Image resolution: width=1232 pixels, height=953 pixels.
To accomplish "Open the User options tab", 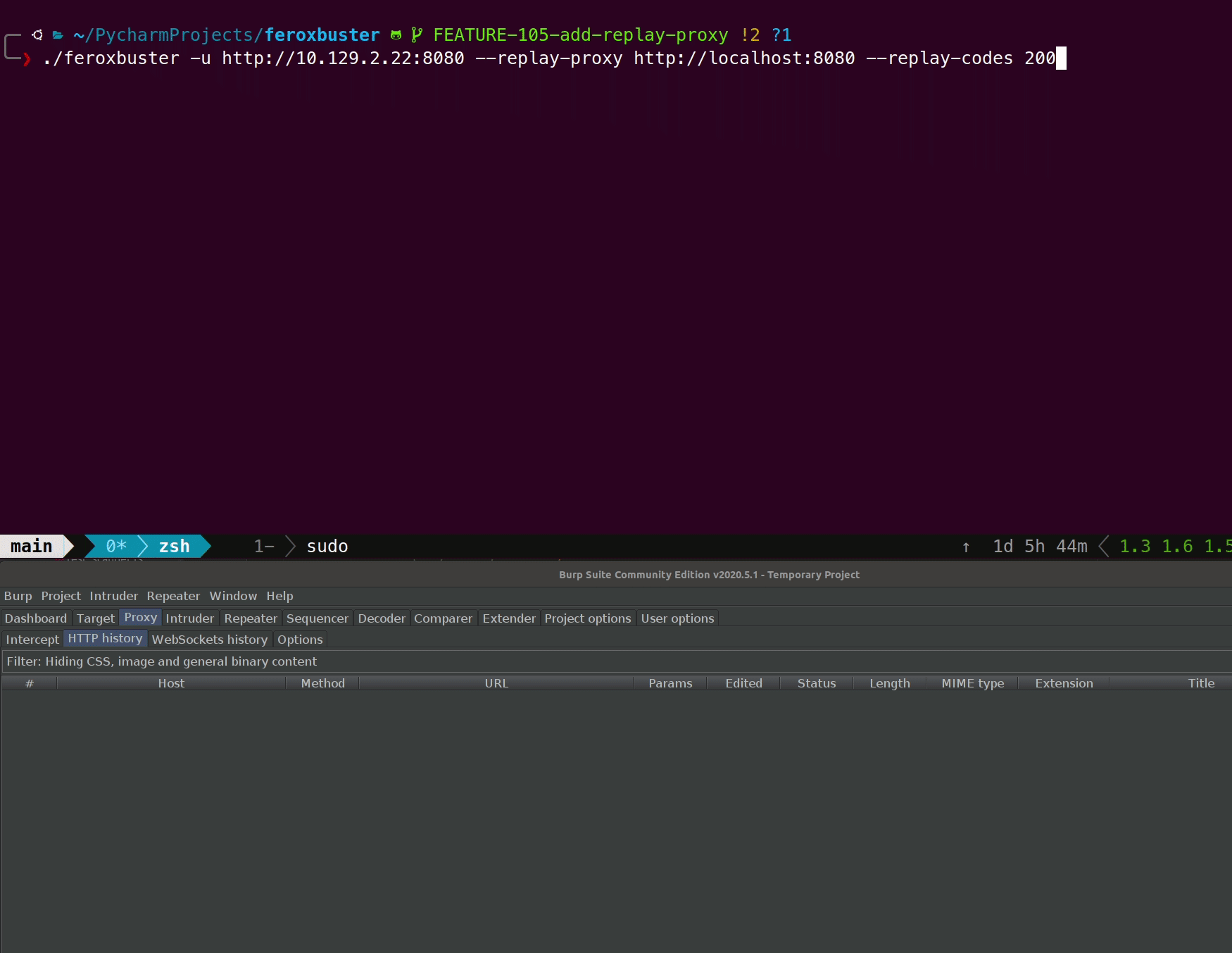I will tap(677, 618).
